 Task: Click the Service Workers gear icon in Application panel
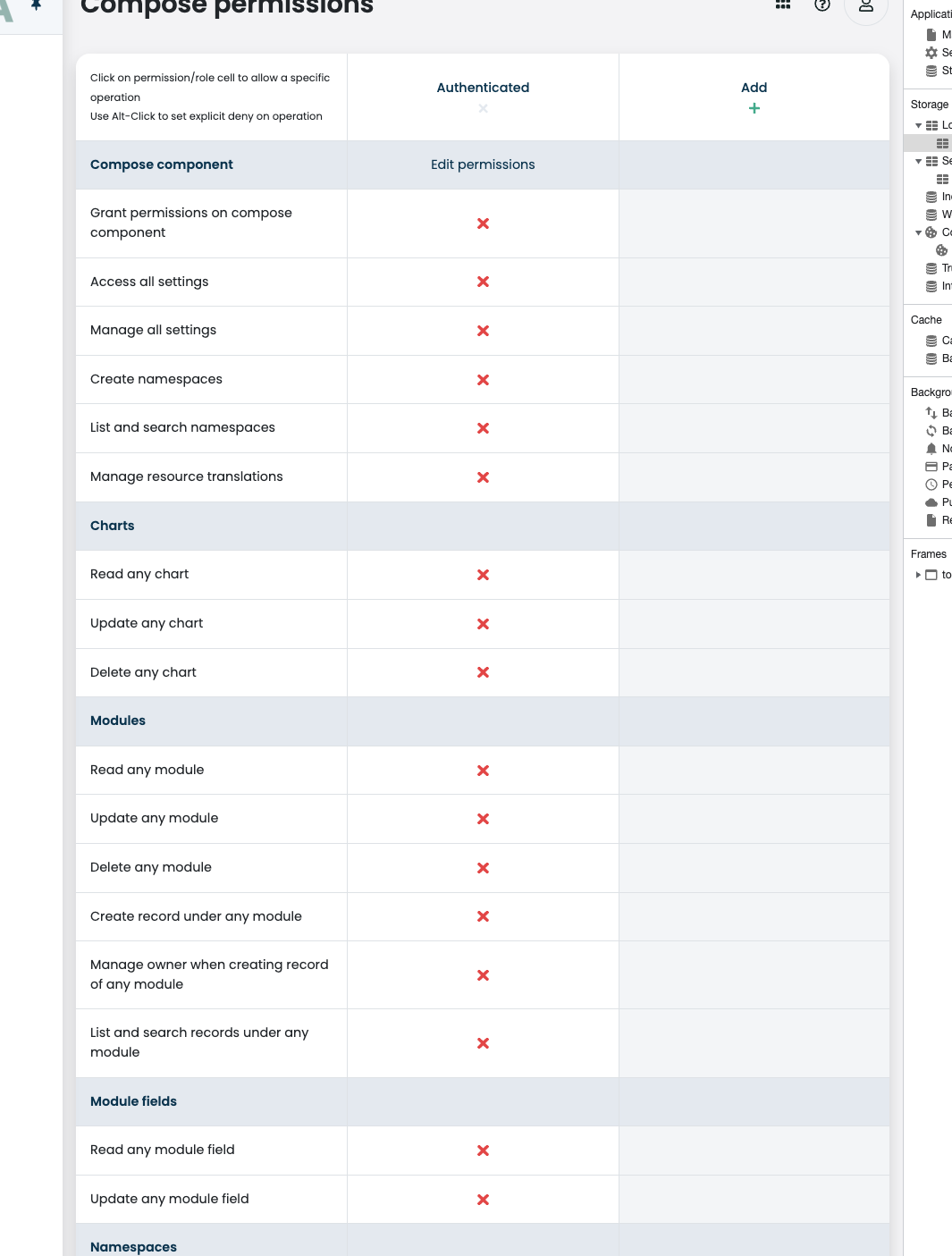[x=932, y=52]
